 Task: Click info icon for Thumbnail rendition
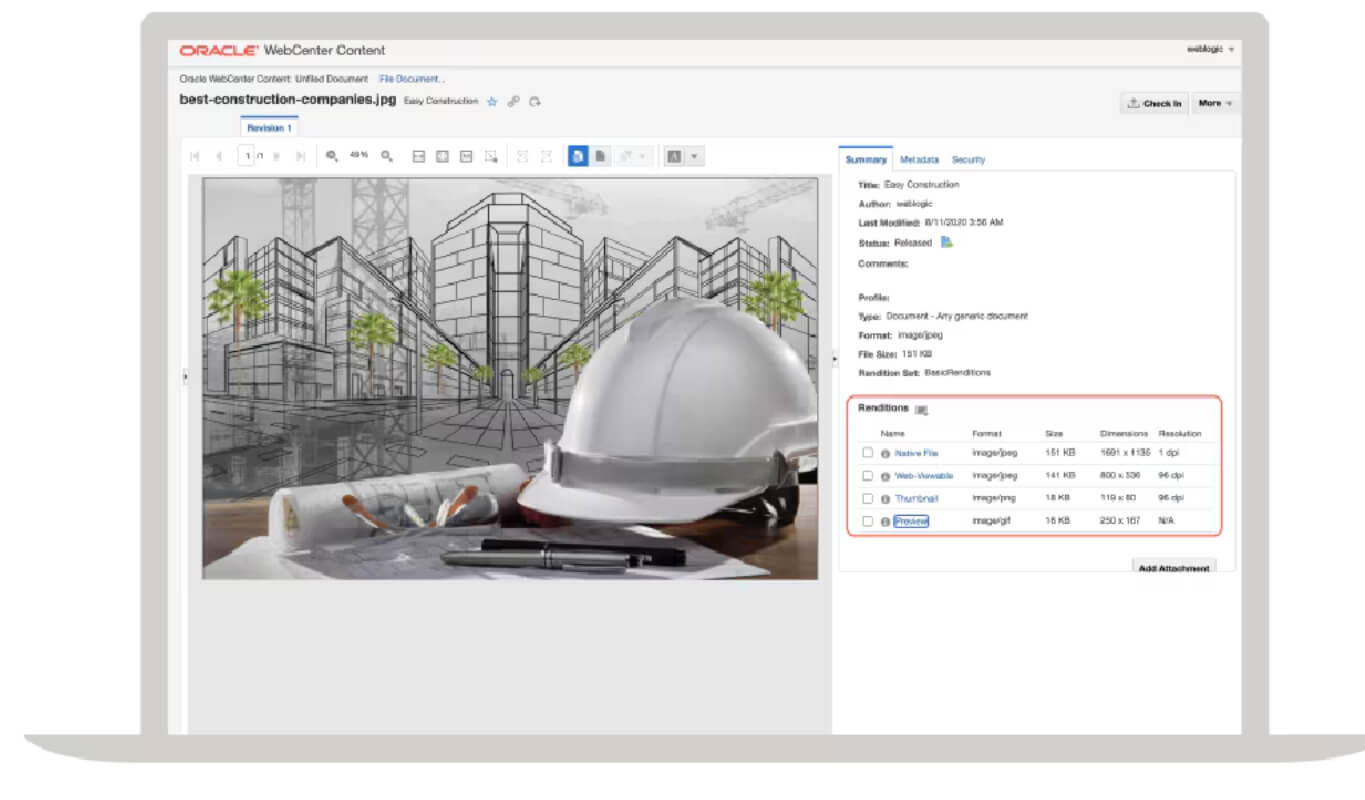click(885, 499)
